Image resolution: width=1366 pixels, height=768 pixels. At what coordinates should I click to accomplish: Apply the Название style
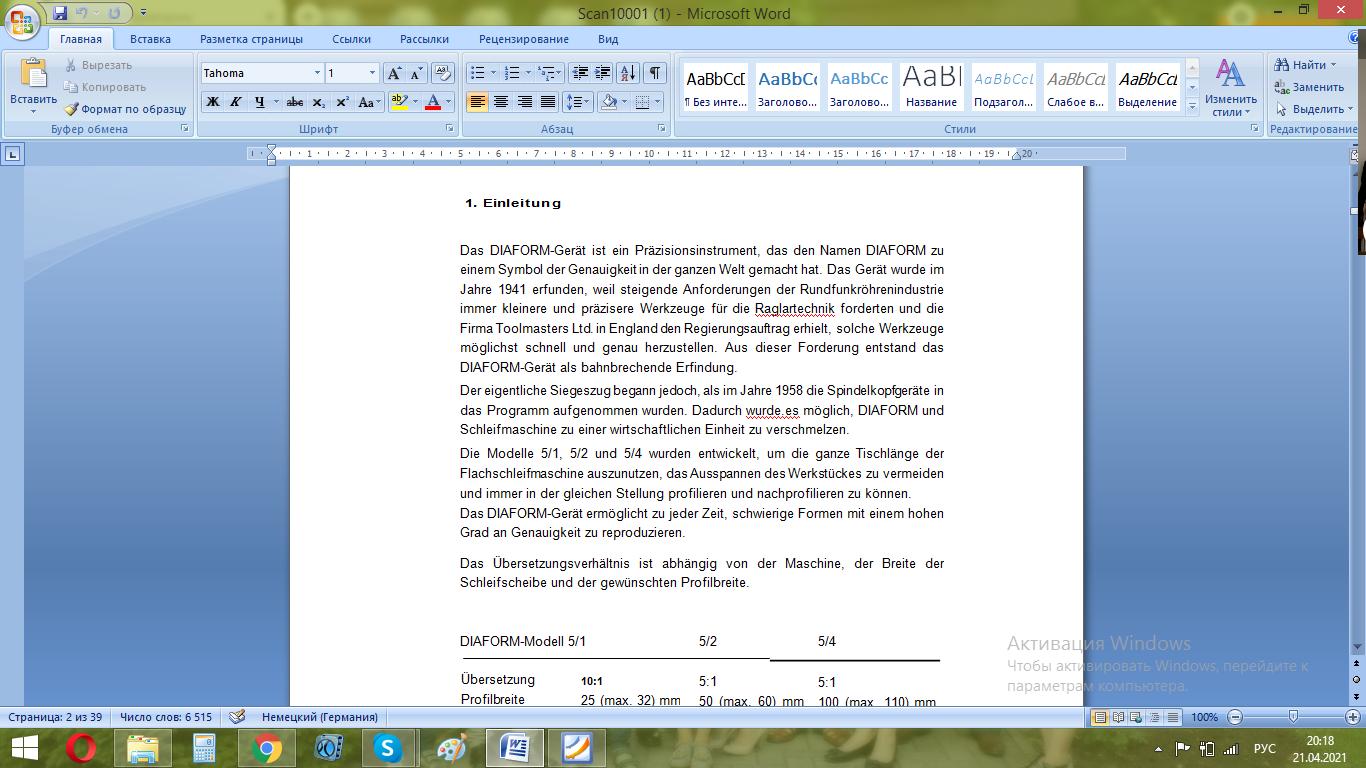931,87
